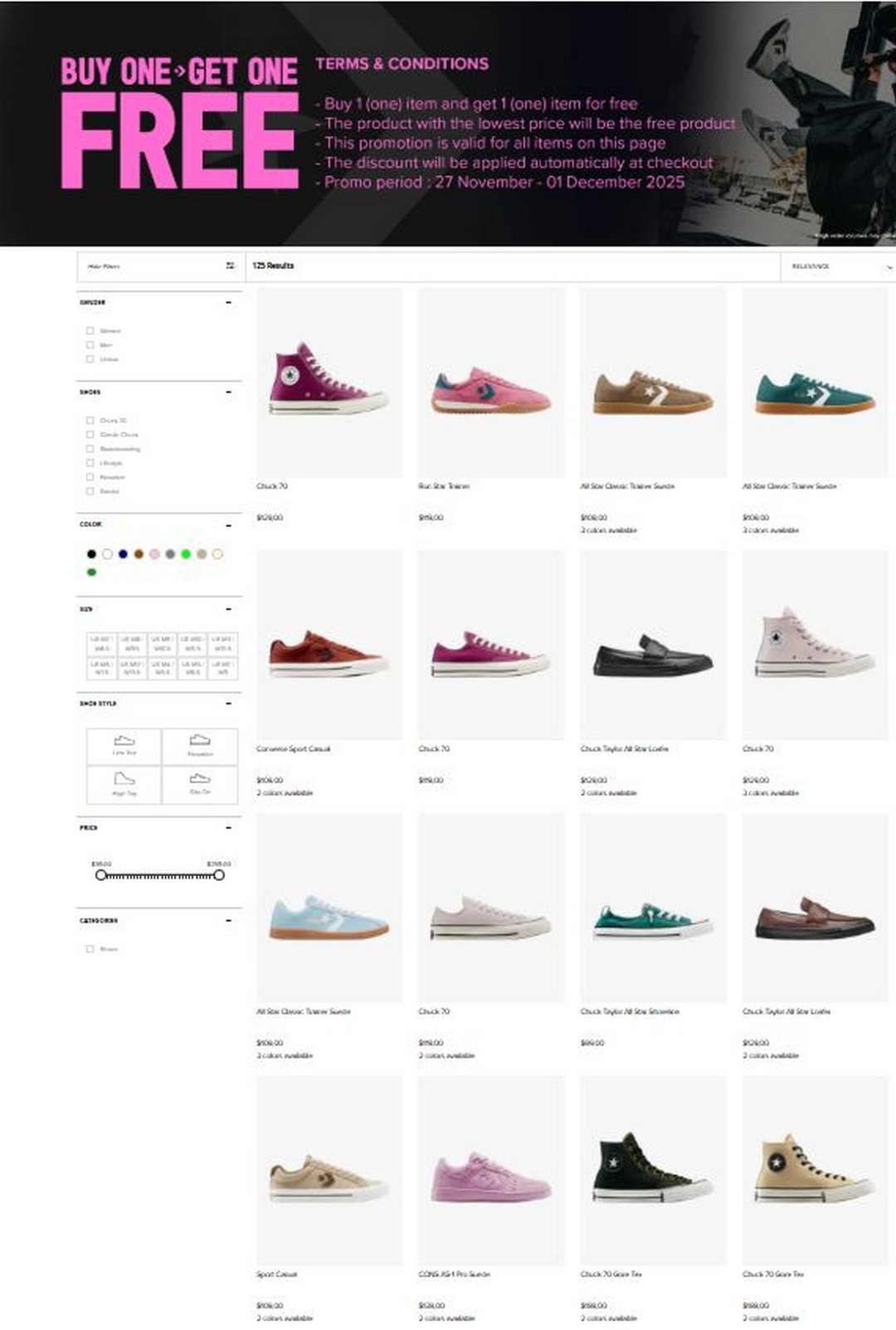Open the light pink high-top Chuck 70 image
Image resolution: width=896 pixels, height=1330 pixels.
(x=815, y=645)
